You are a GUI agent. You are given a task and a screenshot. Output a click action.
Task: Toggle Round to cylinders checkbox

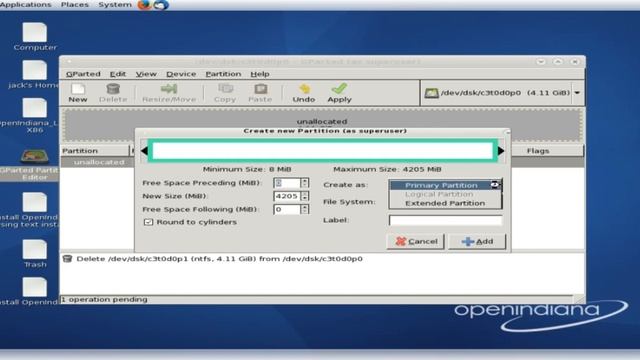pyautogui.click(x=148, y=222)
